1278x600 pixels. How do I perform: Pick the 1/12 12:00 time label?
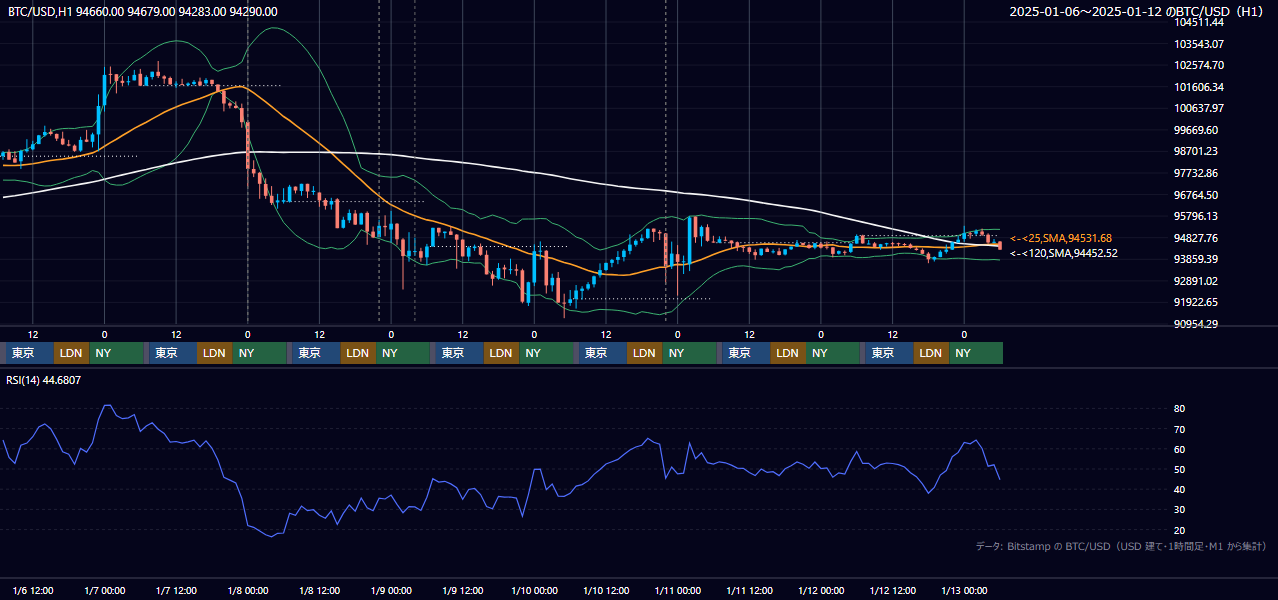click(893, 591)
